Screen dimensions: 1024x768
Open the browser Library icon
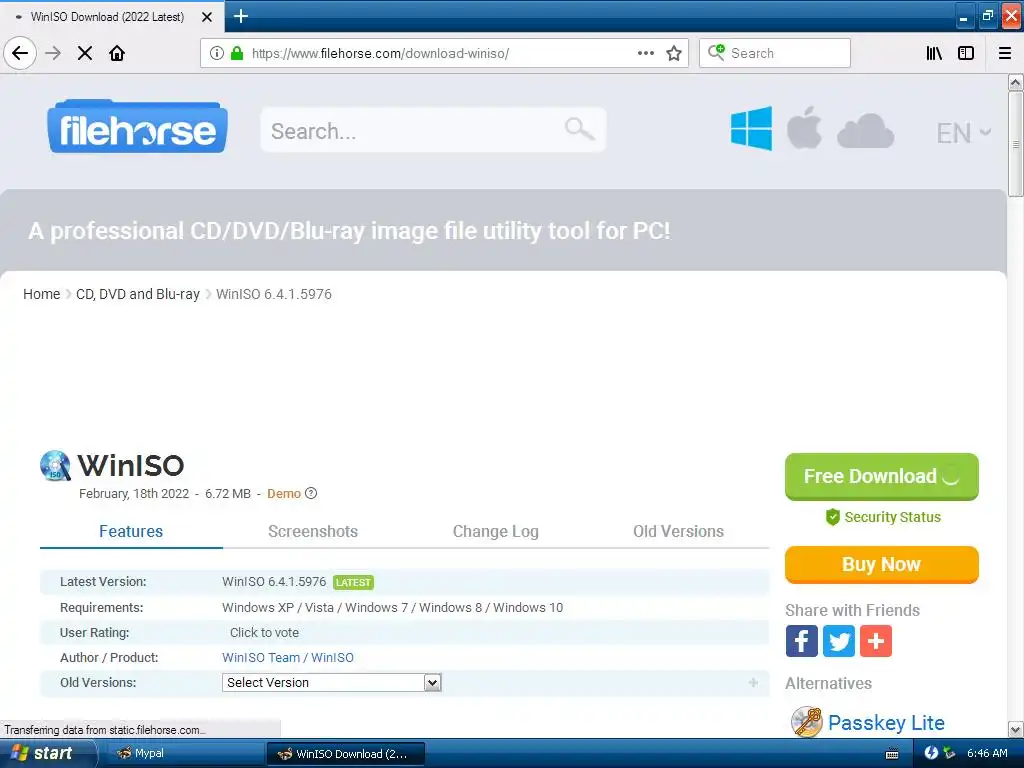pos(934,53)
